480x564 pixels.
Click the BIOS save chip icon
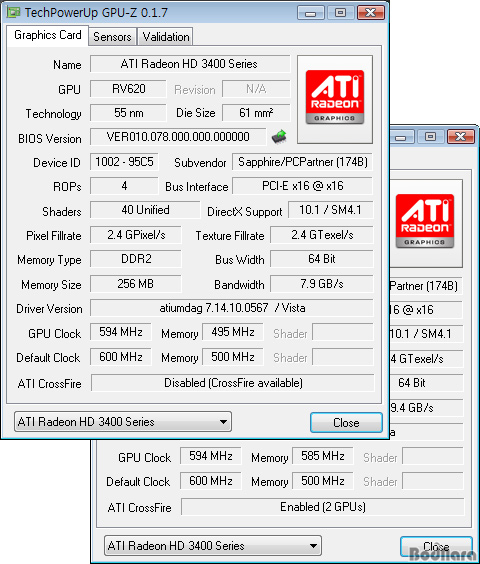pyautogui.click(x=279, y=137)
